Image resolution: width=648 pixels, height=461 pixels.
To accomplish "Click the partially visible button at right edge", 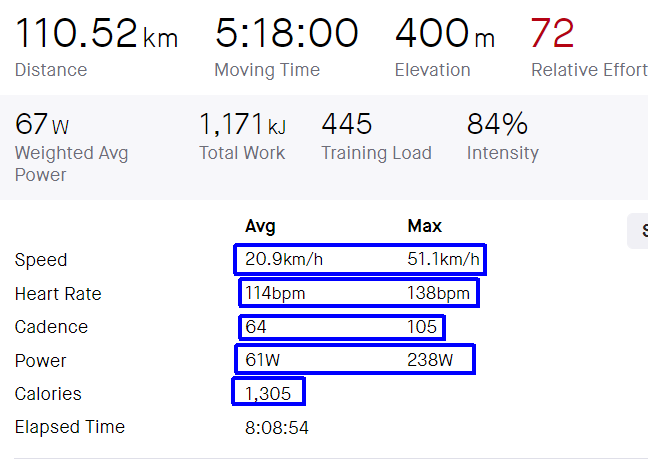I will pos(638,231).
